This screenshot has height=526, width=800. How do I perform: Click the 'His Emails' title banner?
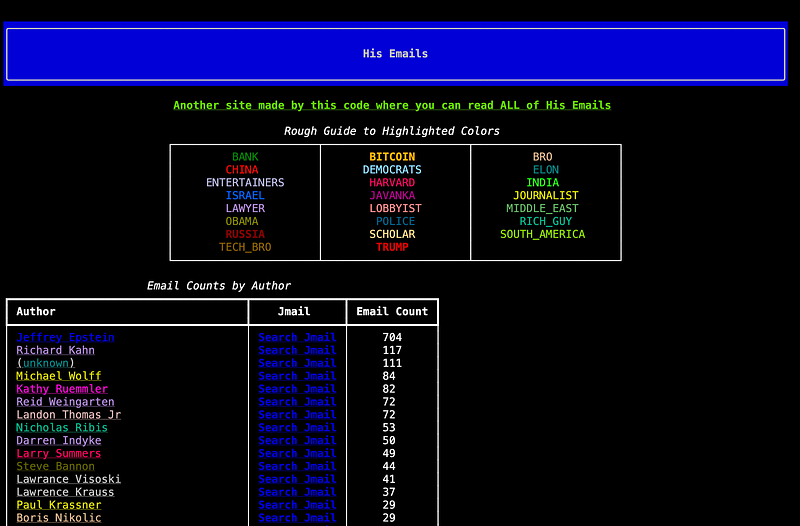(395, 54)
